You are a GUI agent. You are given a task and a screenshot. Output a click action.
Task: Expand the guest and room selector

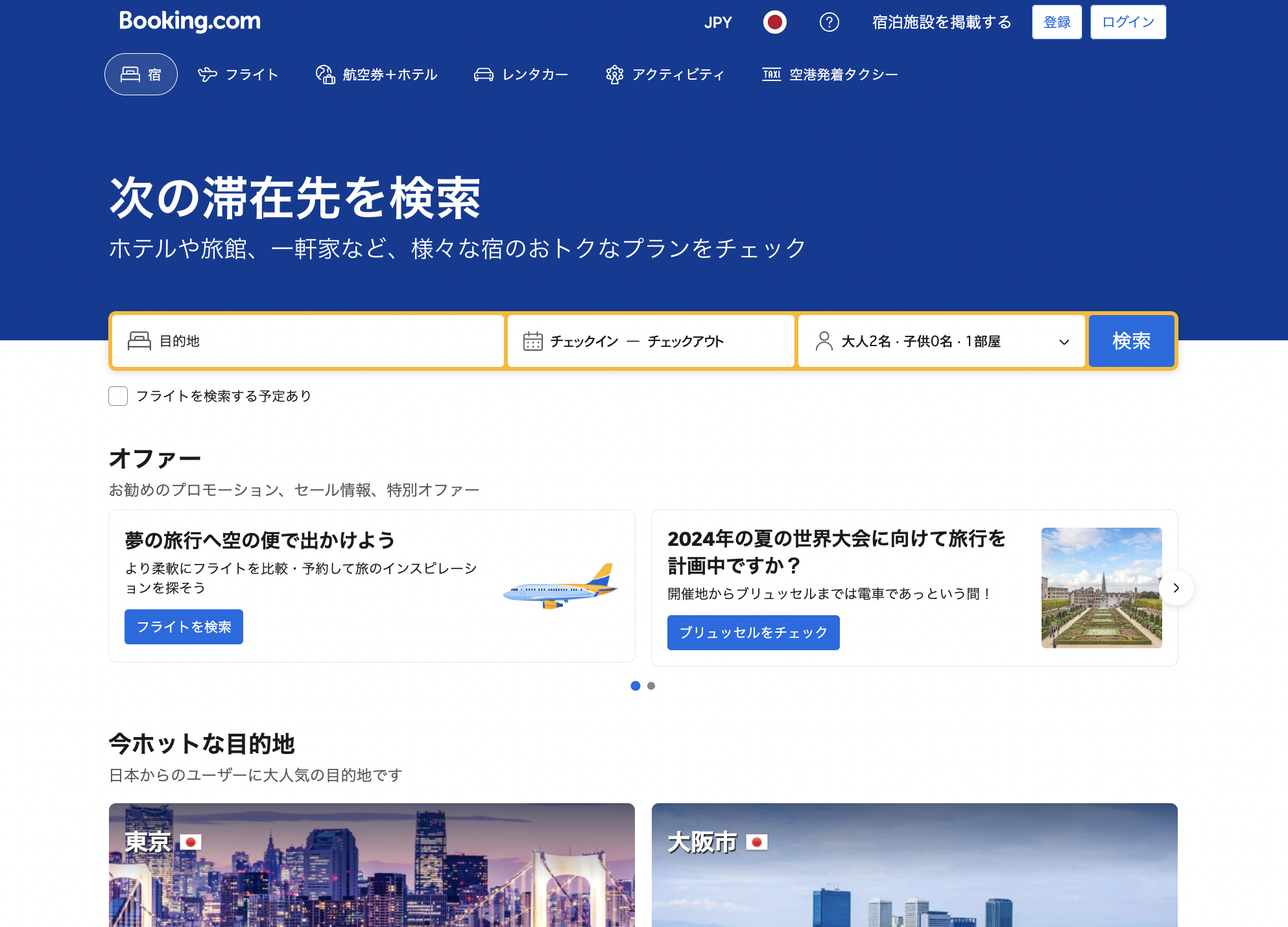941,341
